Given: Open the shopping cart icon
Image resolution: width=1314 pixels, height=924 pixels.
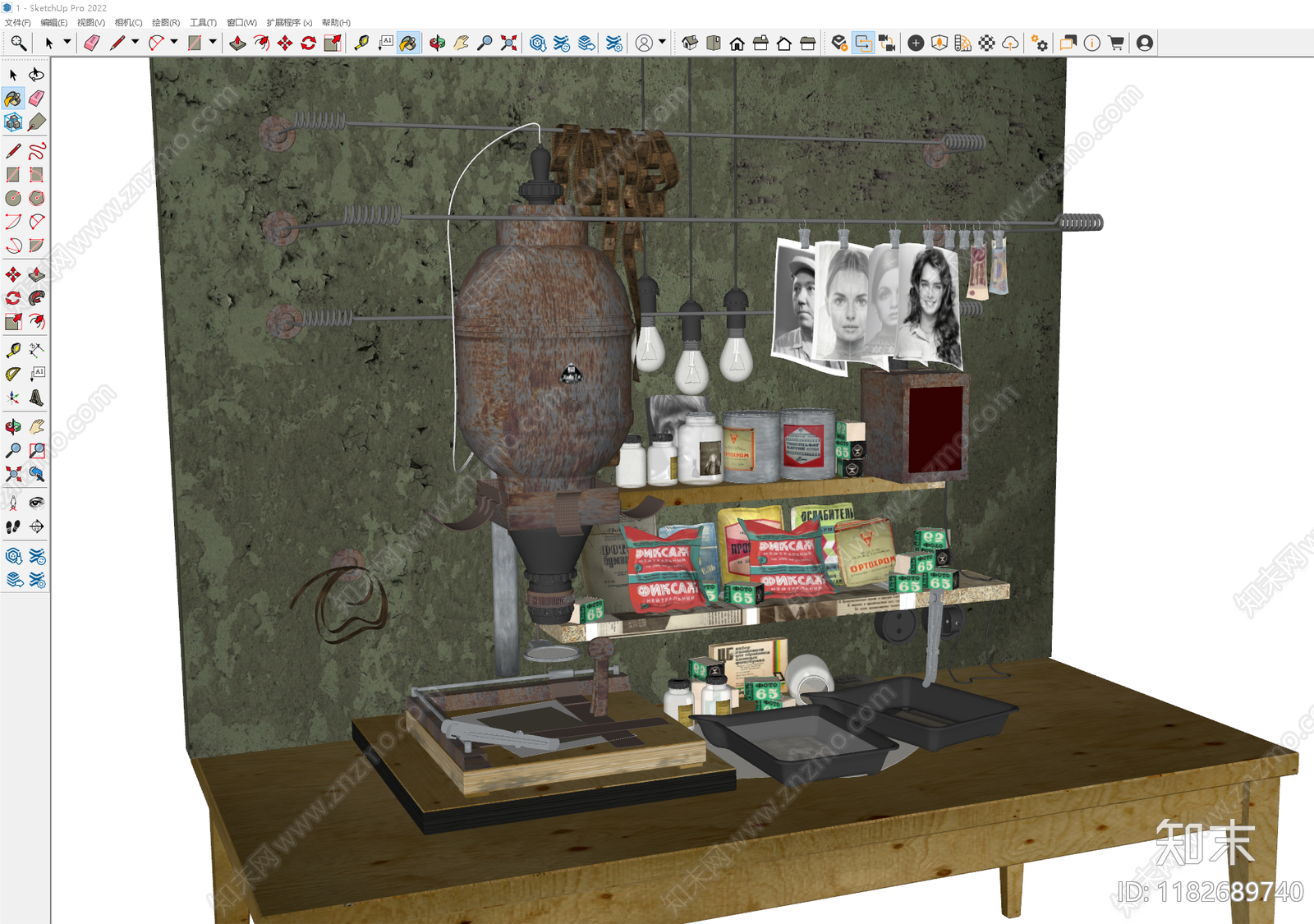Looking at the screenshot, I should point(1115,43).
